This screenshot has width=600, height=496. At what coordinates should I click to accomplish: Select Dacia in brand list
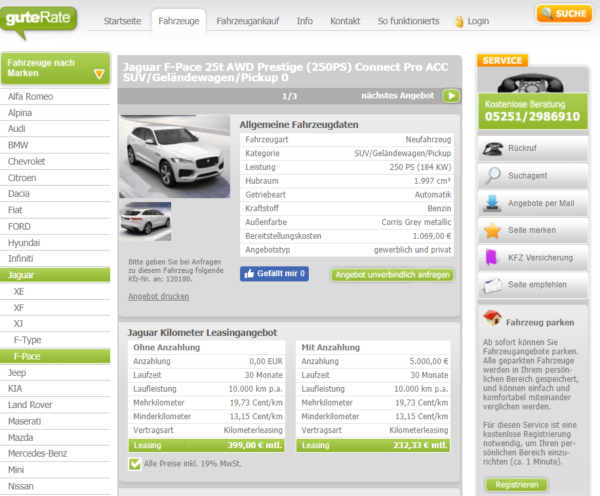point(55,194)
